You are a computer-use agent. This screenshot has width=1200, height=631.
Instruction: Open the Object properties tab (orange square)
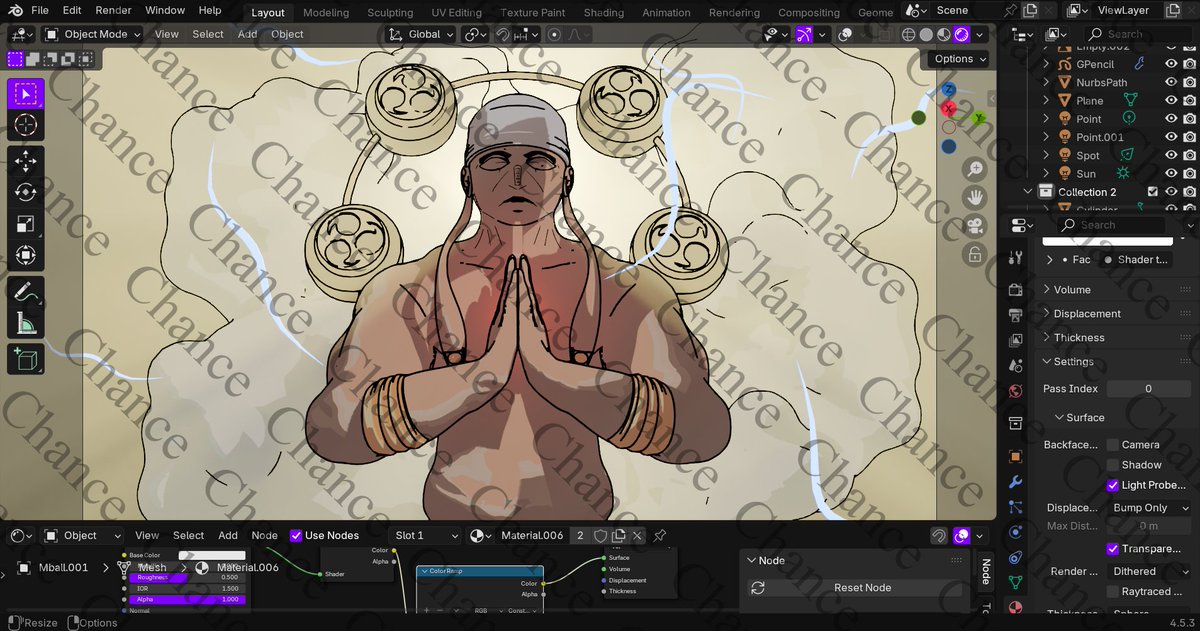[1016, 456]
